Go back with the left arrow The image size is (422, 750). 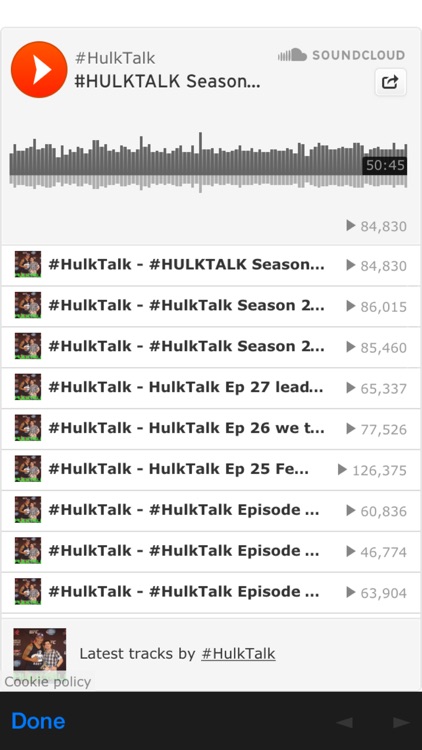tap(344, 722)
